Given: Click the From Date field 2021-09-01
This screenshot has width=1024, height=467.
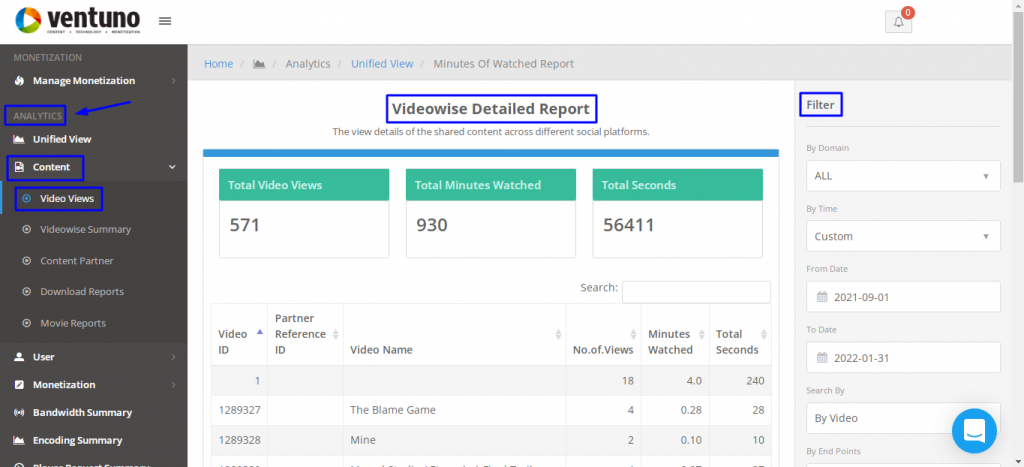Looking at the screenshot, I should [903, 297].
